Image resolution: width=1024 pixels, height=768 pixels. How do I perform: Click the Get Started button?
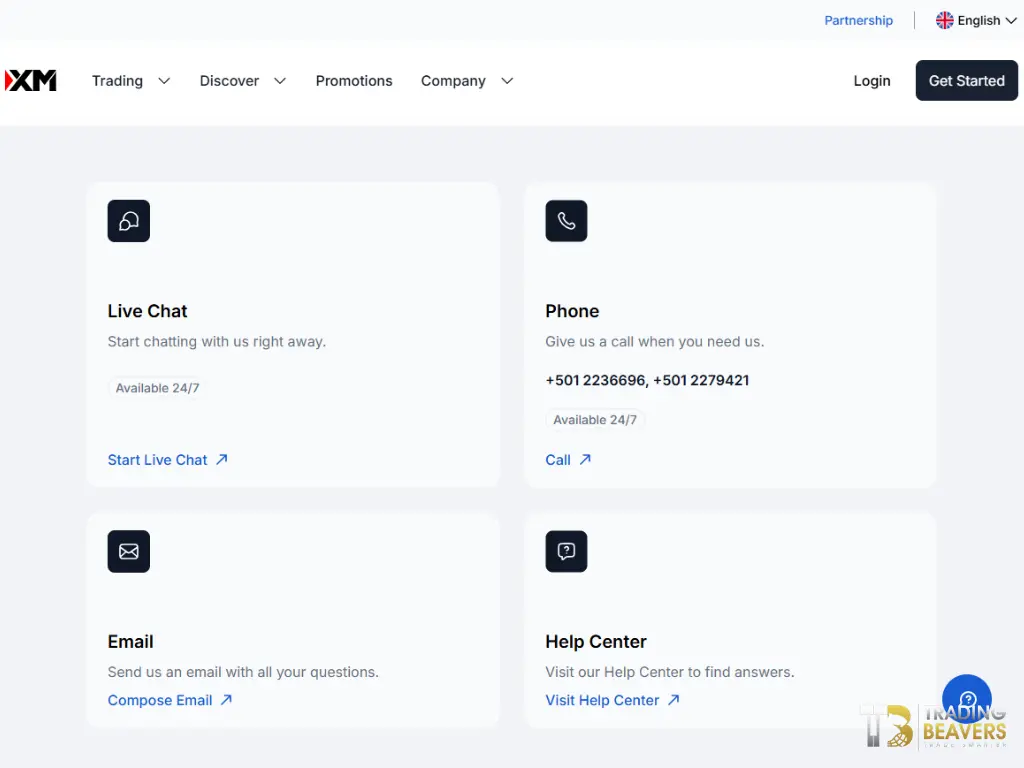[x=967, y=80]
